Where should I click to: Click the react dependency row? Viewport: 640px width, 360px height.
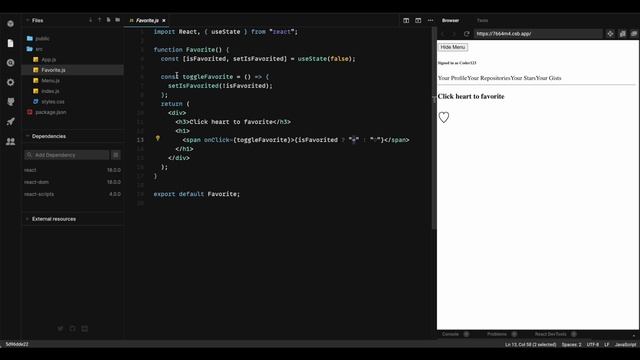coord(73,170)
